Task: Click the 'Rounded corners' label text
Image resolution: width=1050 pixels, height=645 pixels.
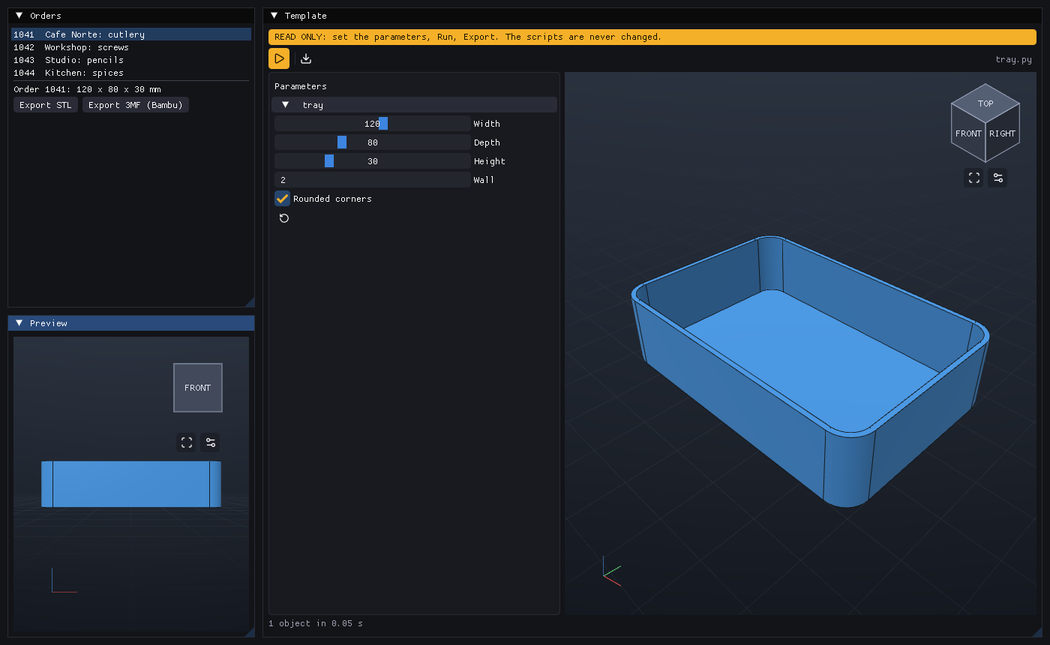Action: pyautogui.click(x=332, y=199)
